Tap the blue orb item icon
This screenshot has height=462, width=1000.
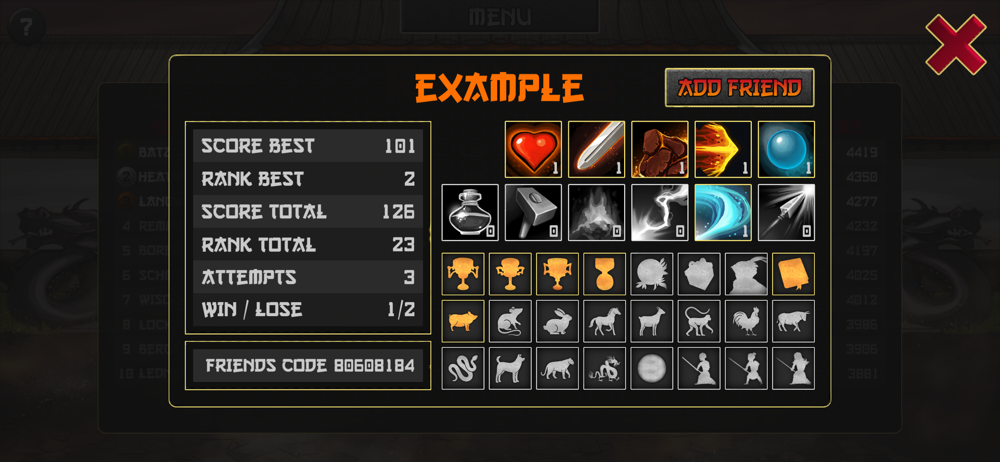tap(786, 149)
